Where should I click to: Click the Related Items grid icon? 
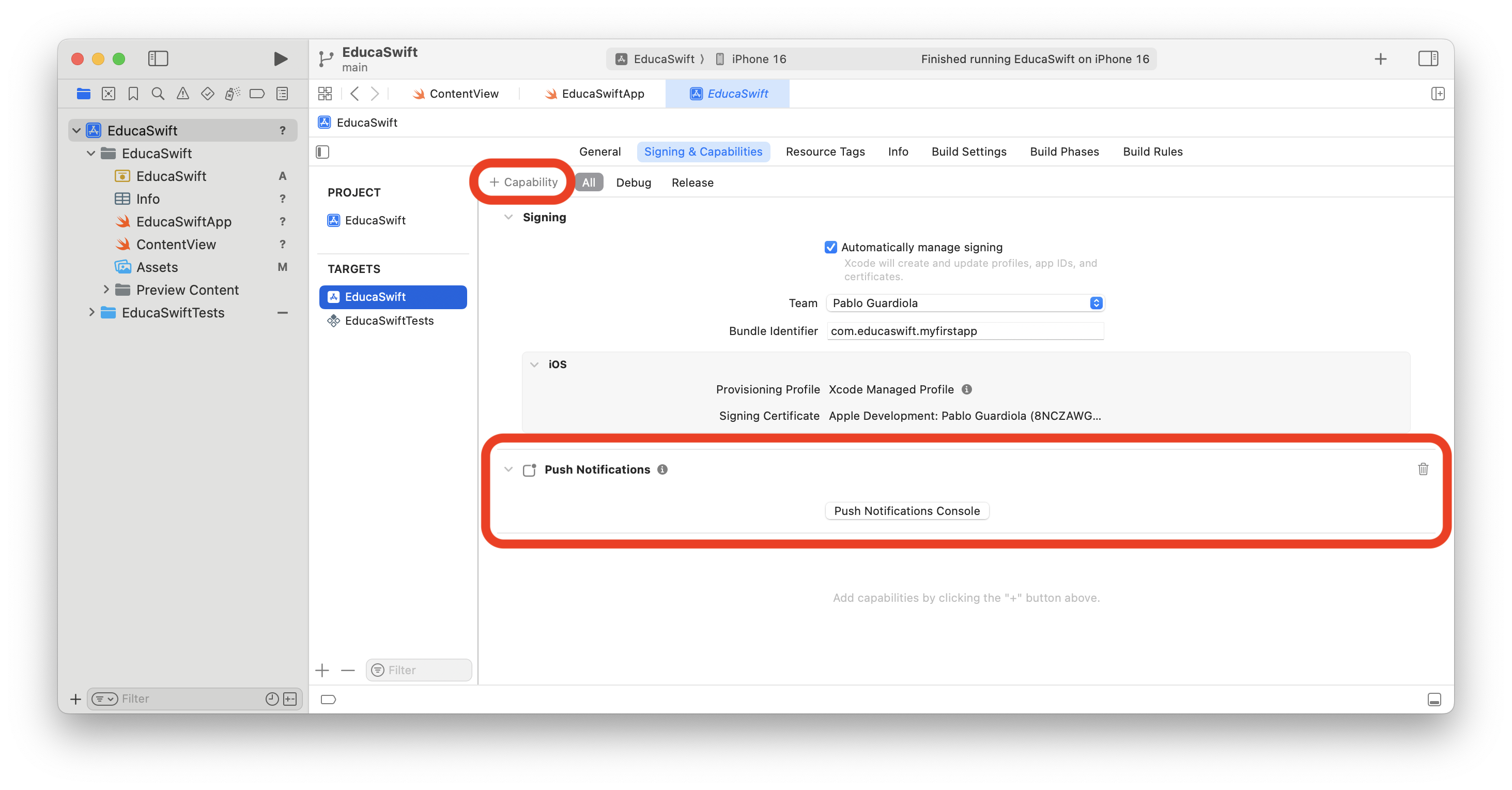pyautogui.click(x=325, y=94)
